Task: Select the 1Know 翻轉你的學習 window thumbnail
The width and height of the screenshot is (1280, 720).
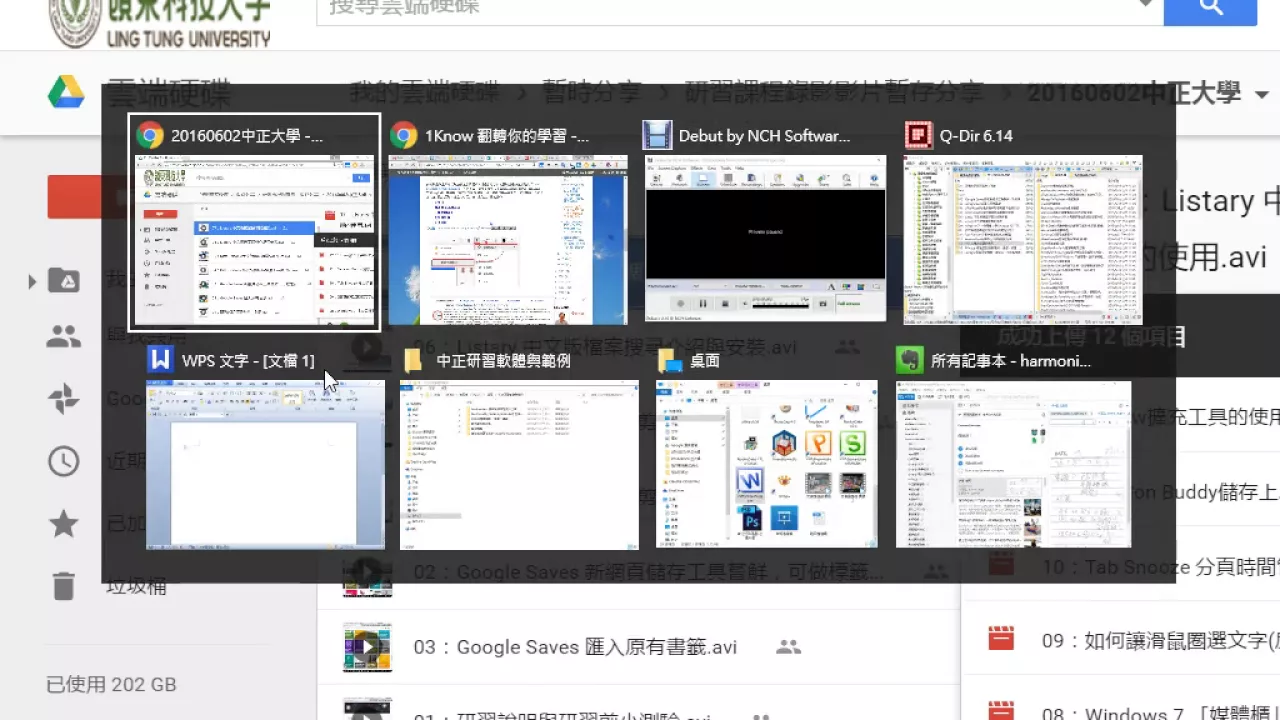Action: [x=508, y=240]
